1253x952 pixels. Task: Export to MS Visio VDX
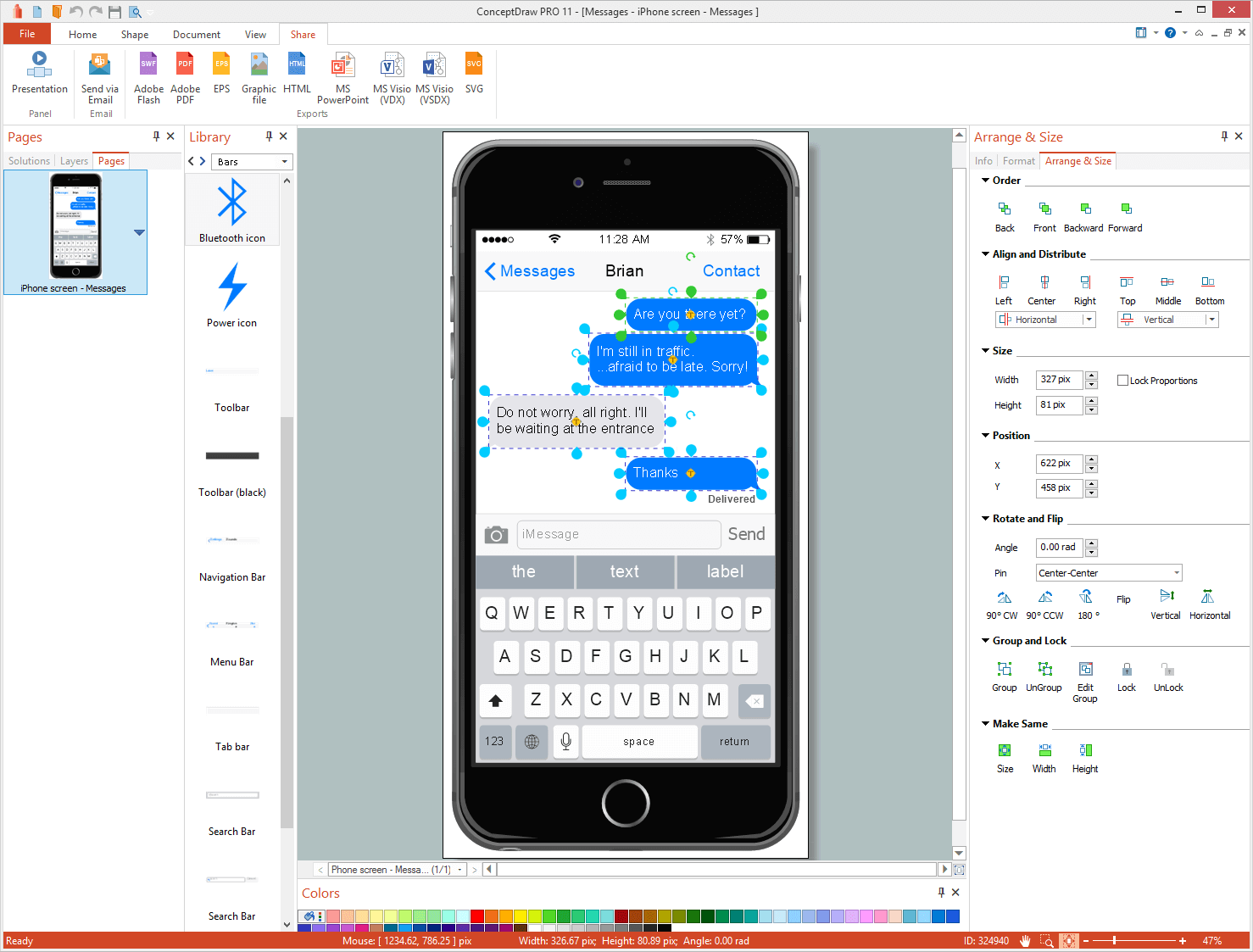(x=392, y=78)
